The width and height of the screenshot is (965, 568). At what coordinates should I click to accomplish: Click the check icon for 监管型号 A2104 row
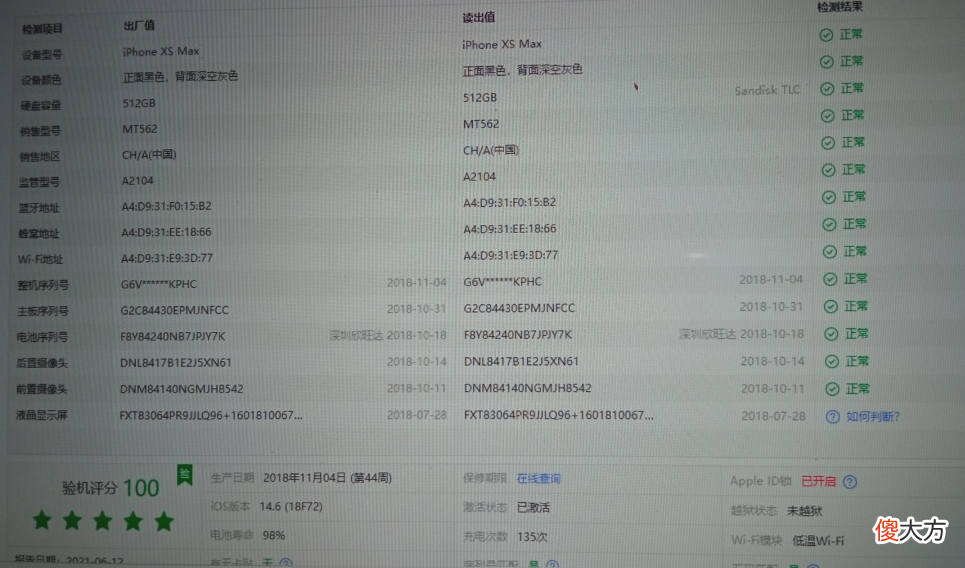[828, 170]
